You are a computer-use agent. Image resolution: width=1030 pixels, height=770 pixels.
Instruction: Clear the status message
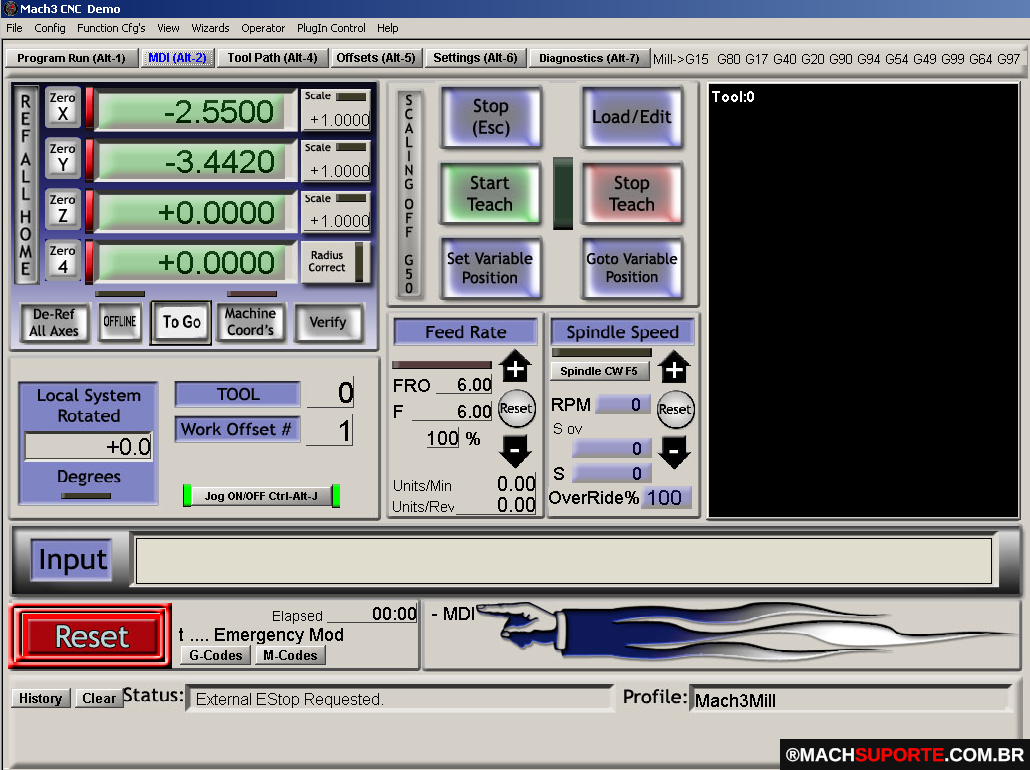click(x=99, y=698)
